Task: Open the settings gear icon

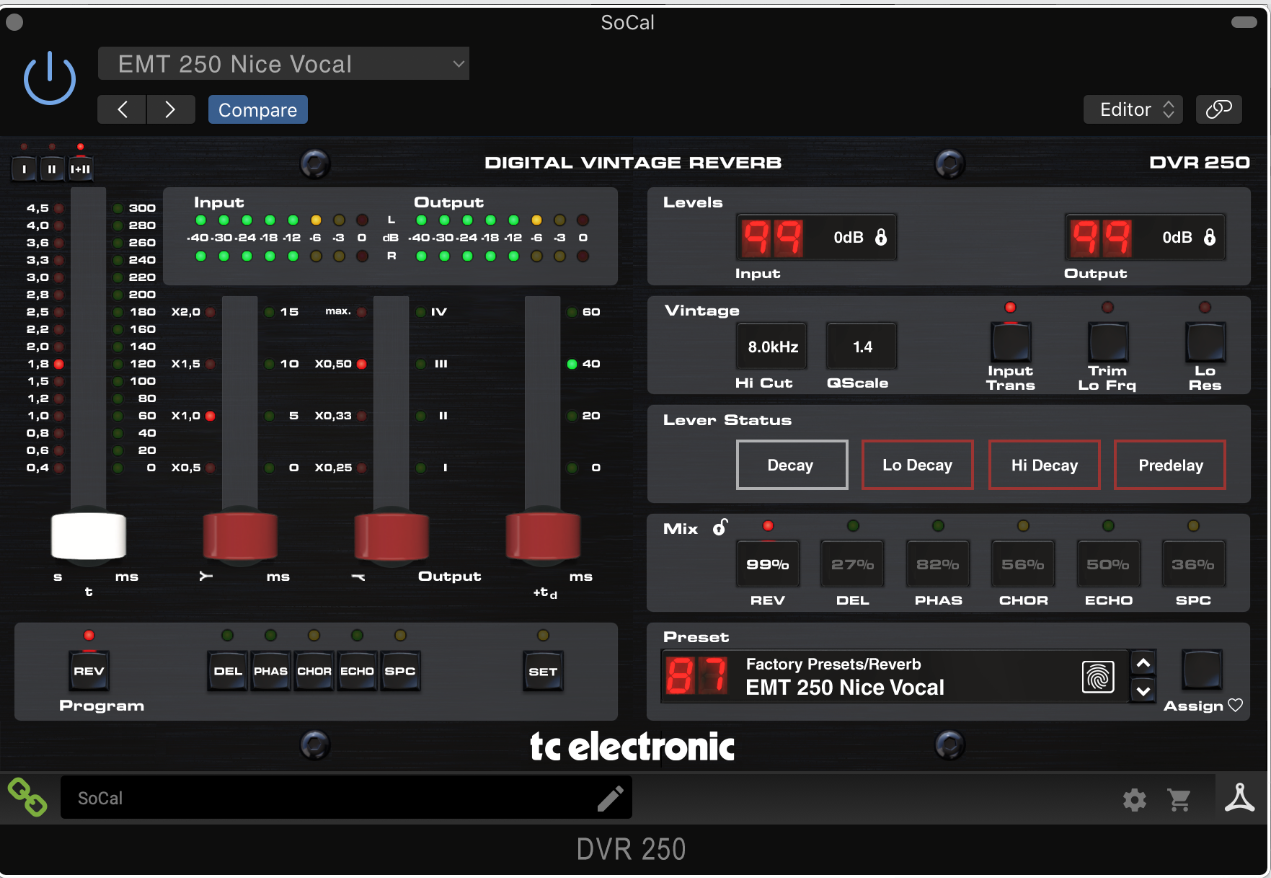Action: pyautogui.click(x=1134, y=800)
